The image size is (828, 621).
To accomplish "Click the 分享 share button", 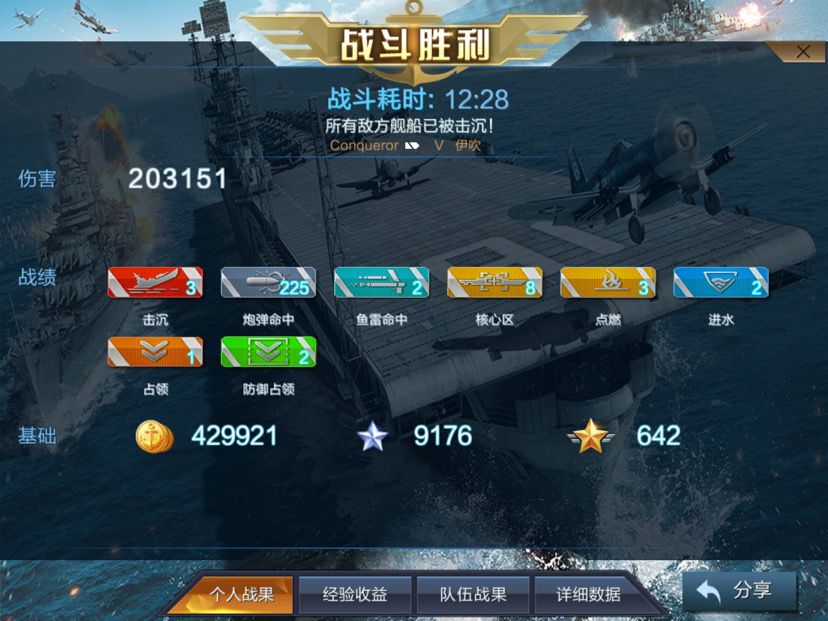I will tap(739, 591).
